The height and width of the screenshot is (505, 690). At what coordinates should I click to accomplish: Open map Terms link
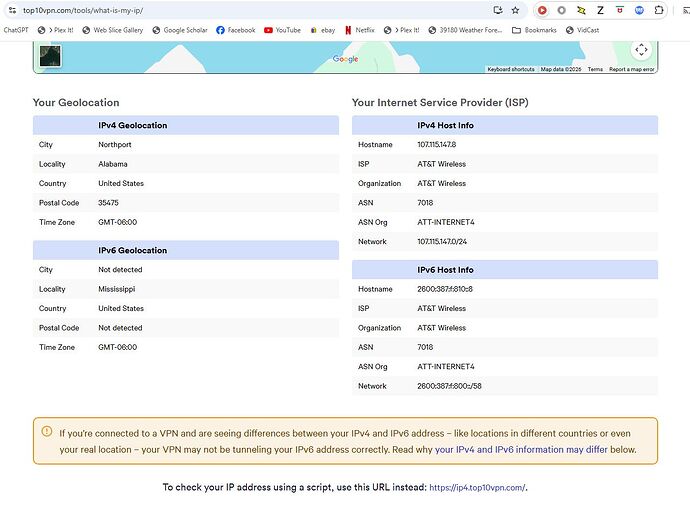coord(595,69)
